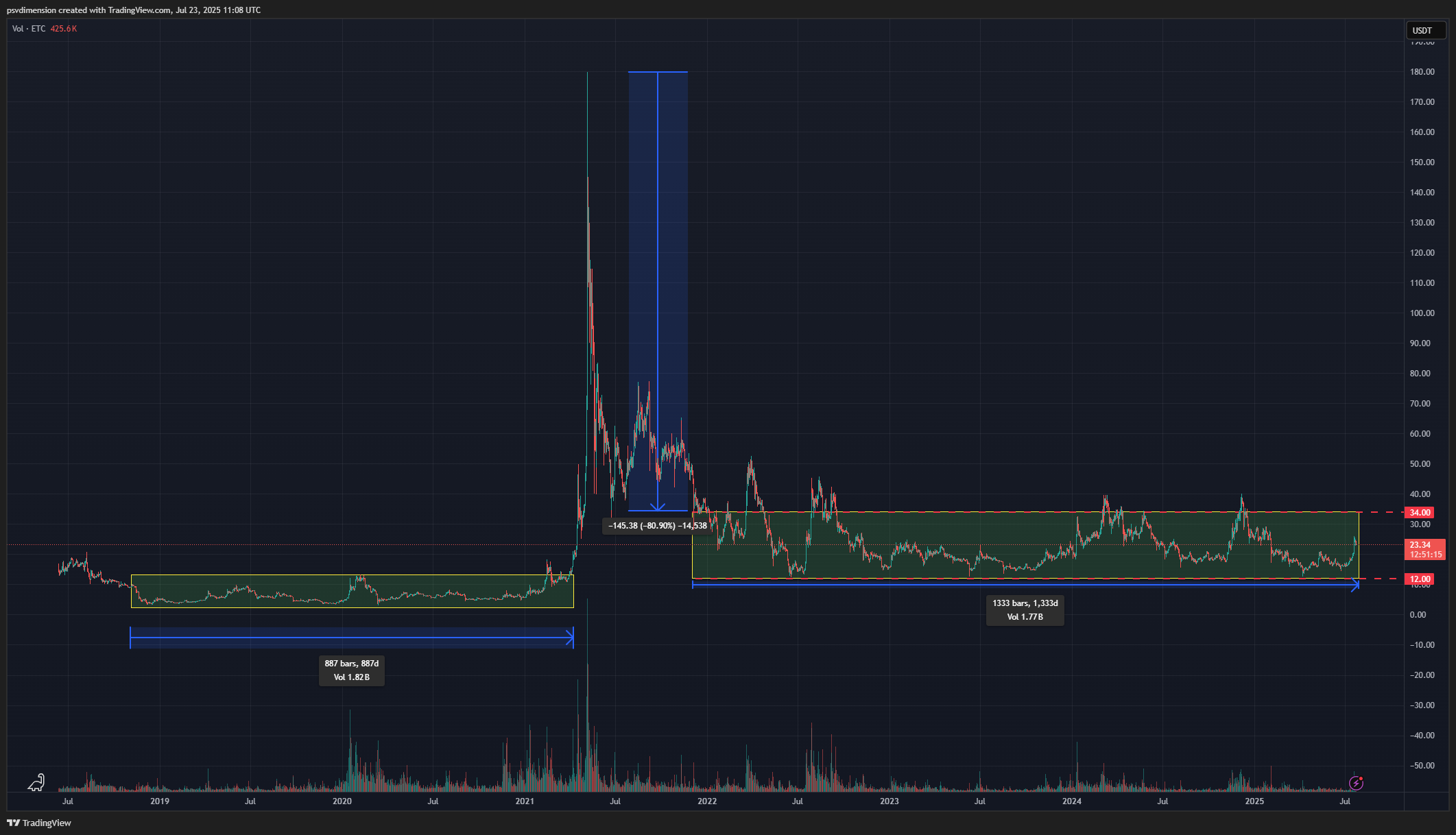Click the TradingView logo at bottom left
Viewport: 1456px width, 835px height.
[39, 823]
